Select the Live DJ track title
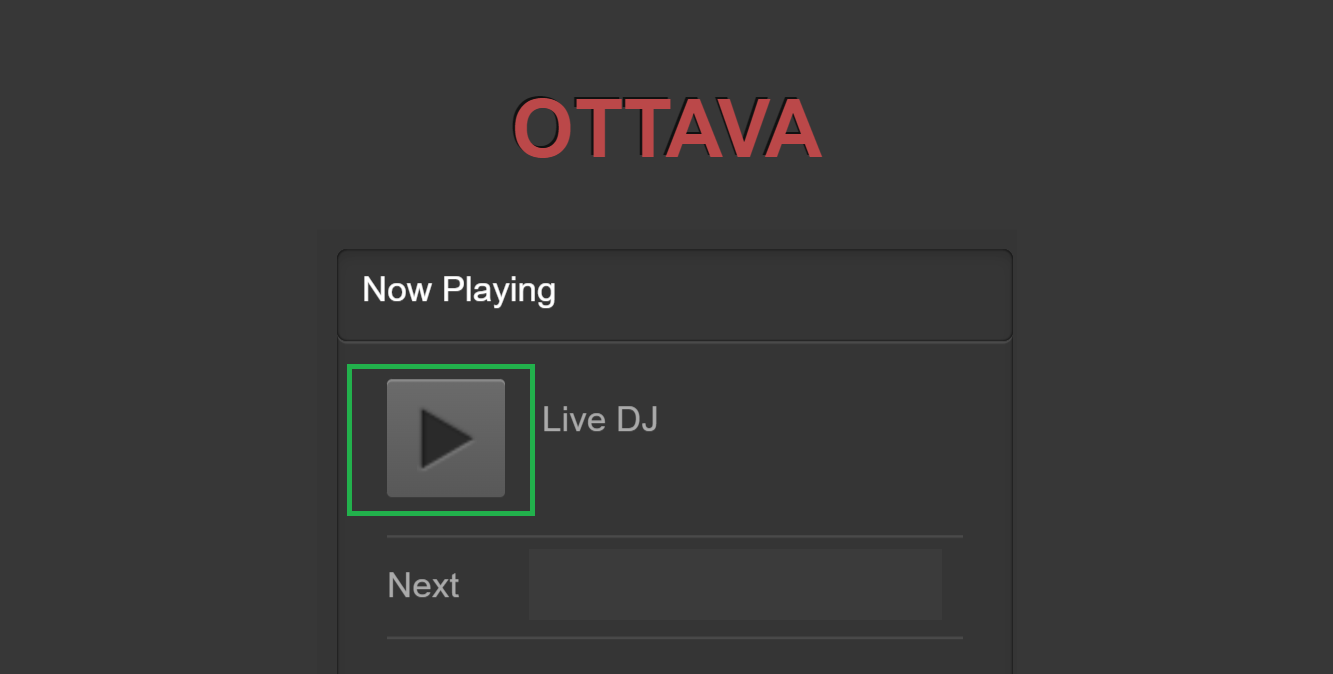 600,419
